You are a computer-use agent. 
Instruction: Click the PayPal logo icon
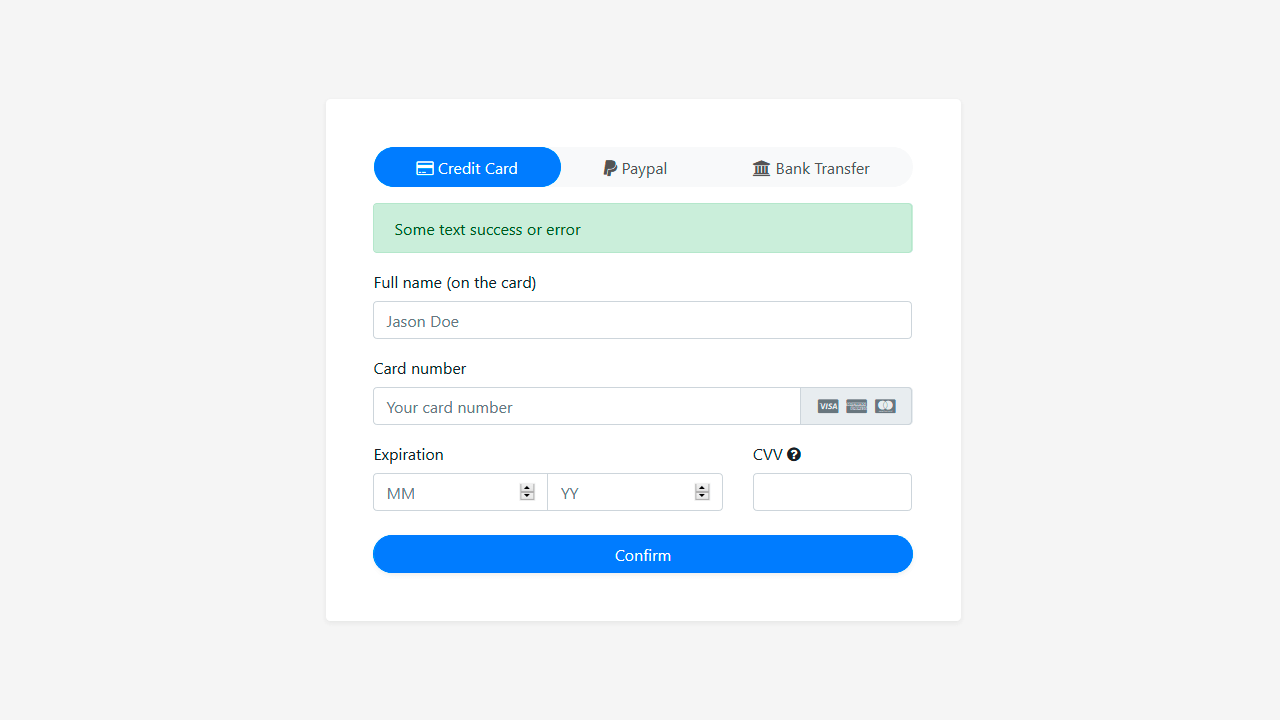pyautogui.click(x=610, y=168)
